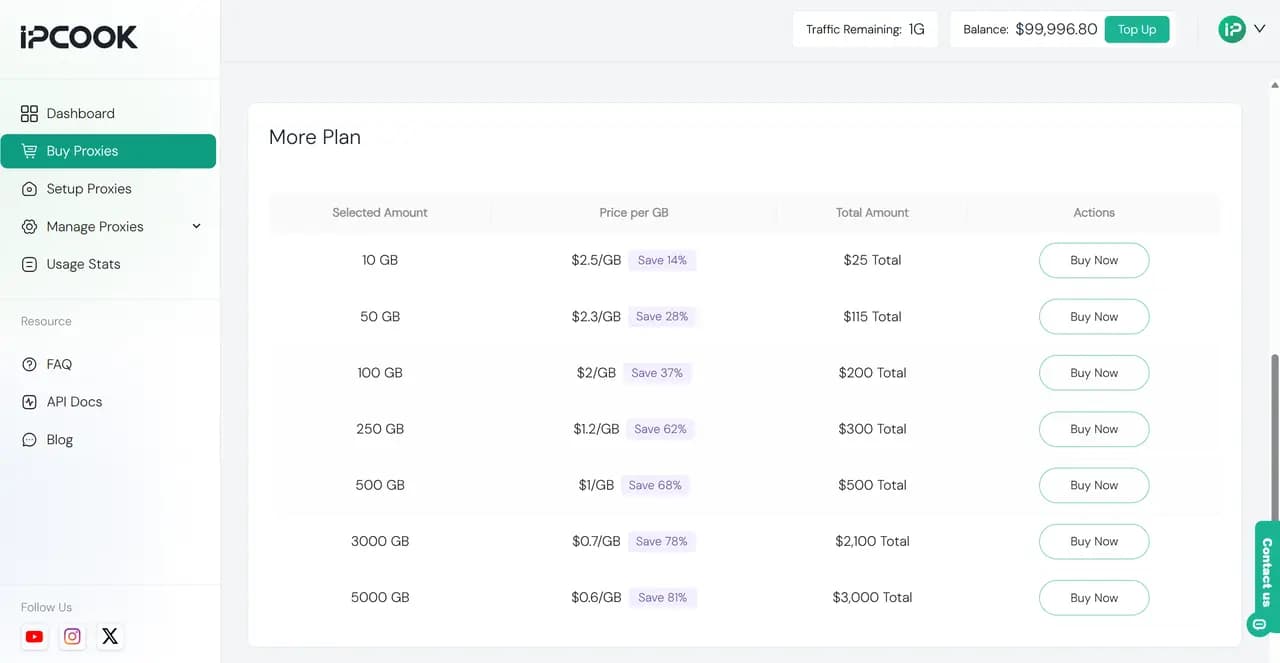Click the green IP profile avatar
Viewport: 1280px width, 663px height.
1231,29
